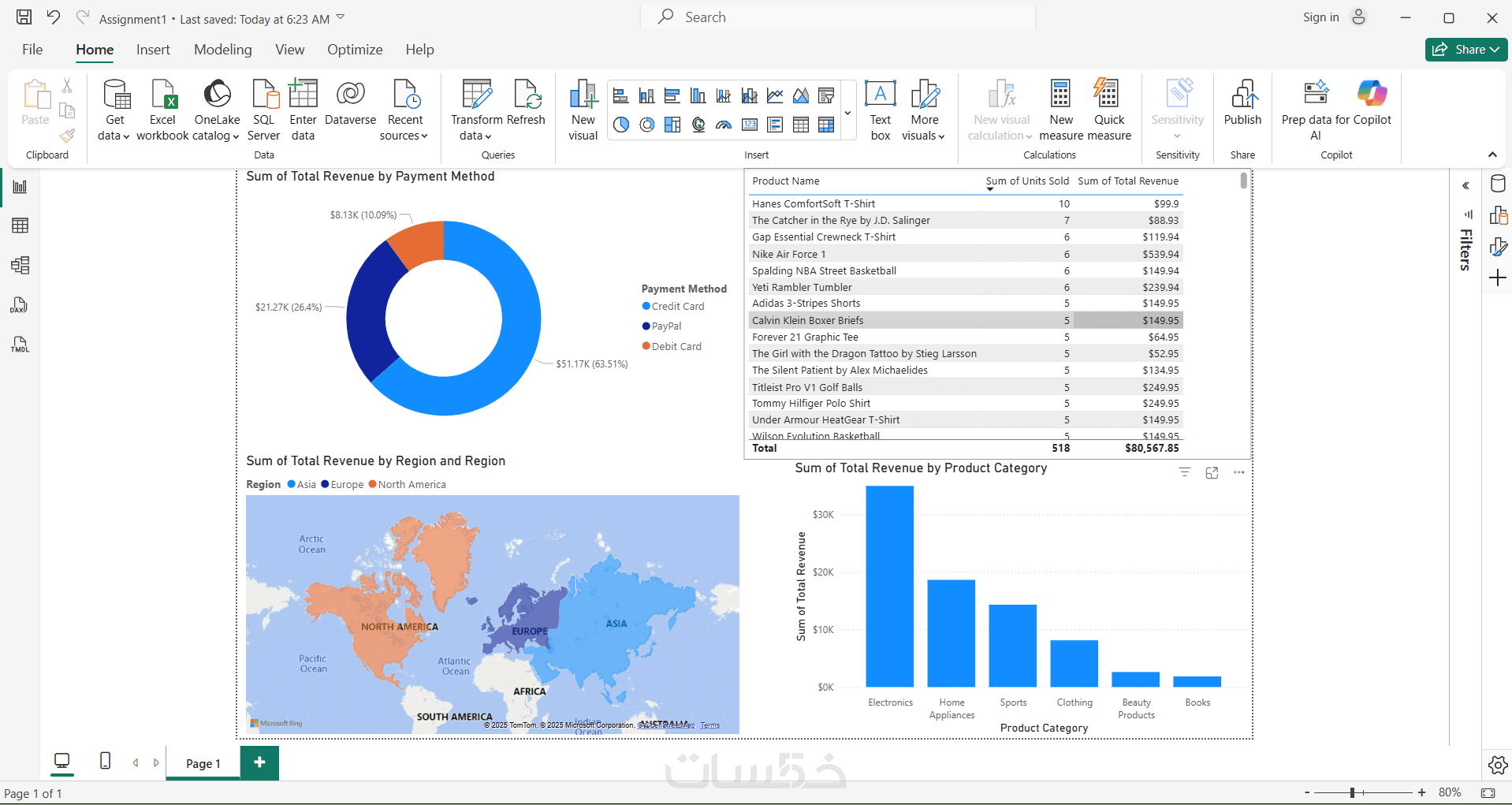This screenshot has height=805, width=1512.
Task: Toggle Europe in the Region map legend
Action: 342,485
